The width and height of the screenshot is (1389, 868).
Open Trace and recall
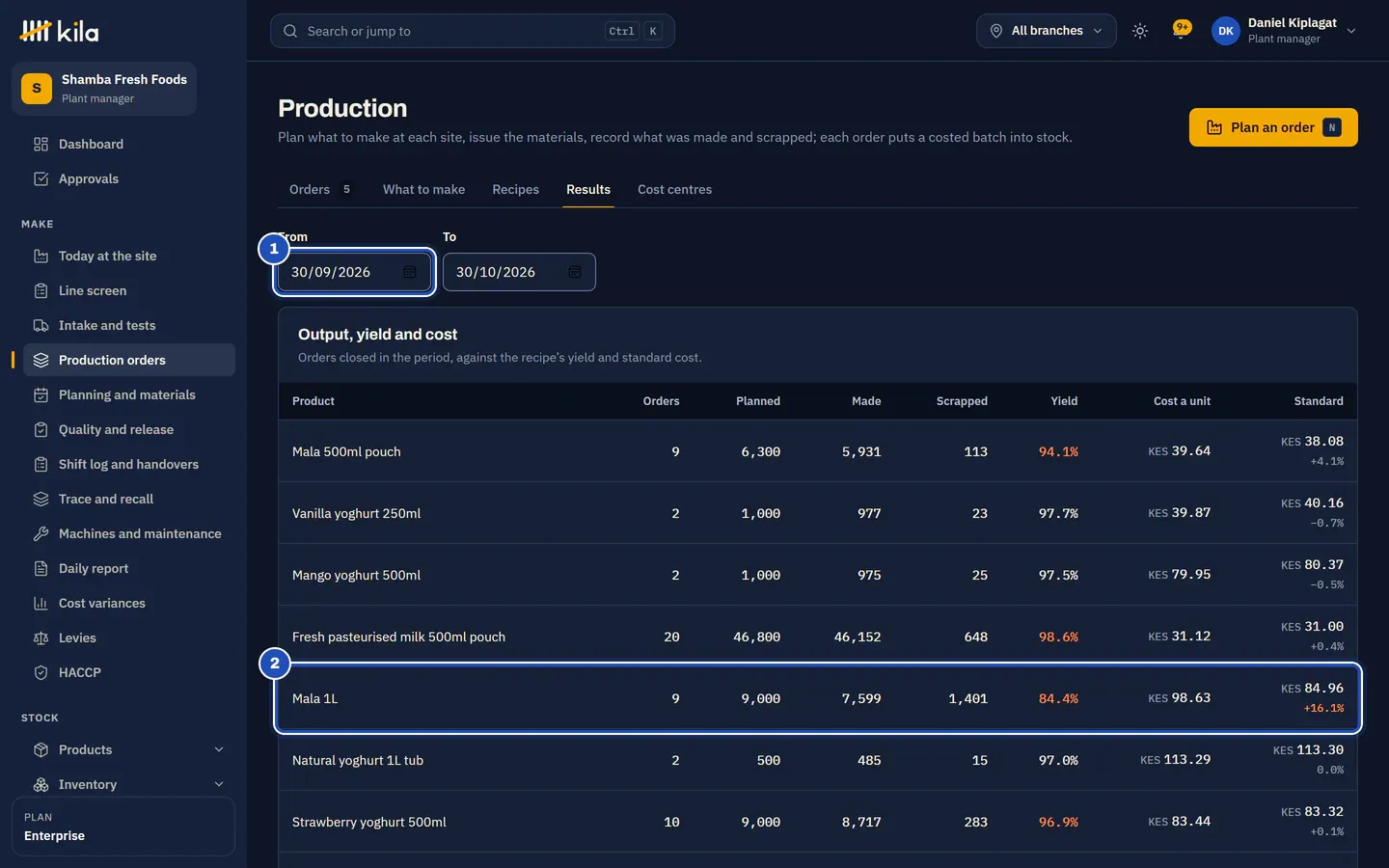tap(129, 499)
